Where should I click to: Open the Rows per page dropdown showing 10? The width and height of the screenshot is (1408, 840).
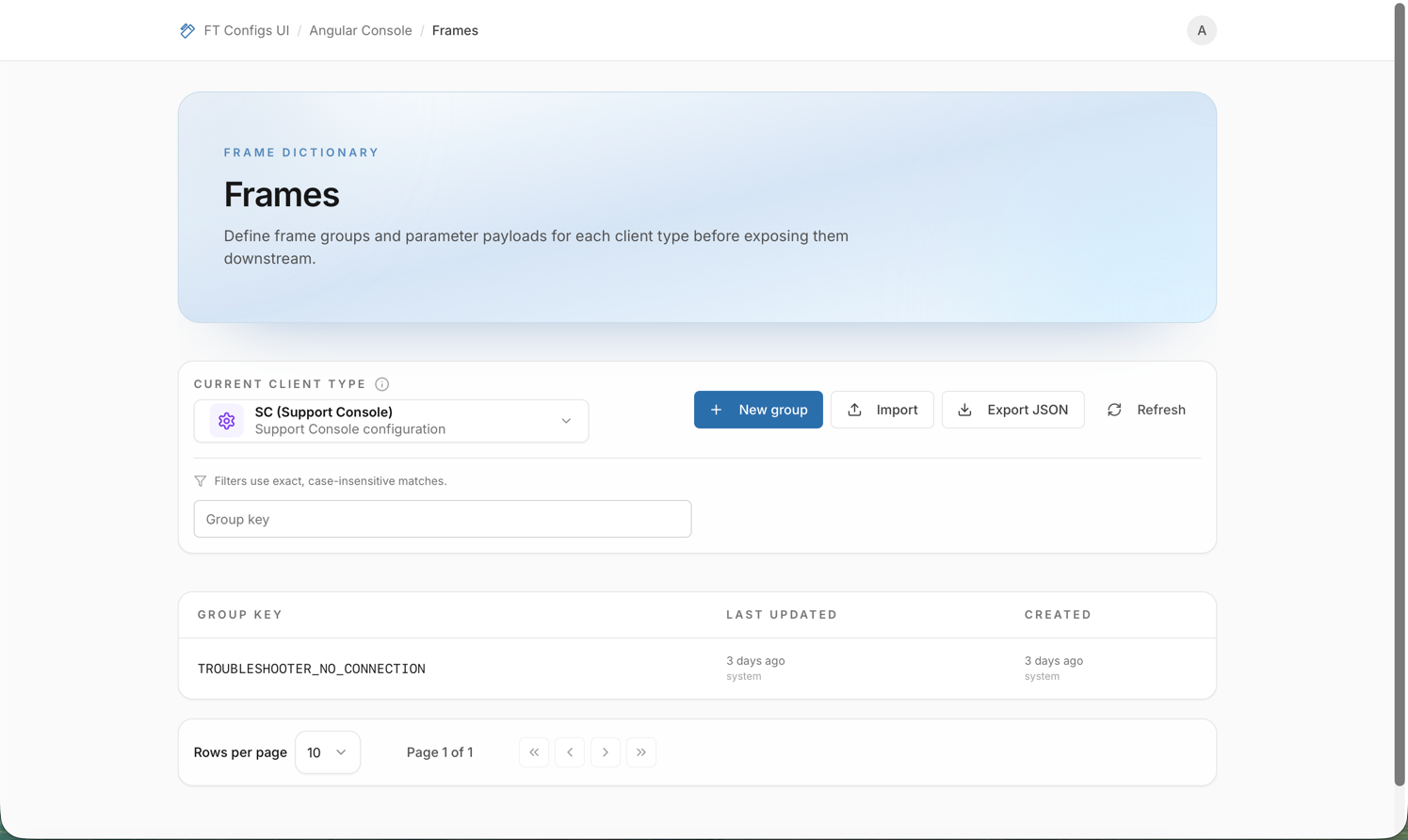pos(328,752)
